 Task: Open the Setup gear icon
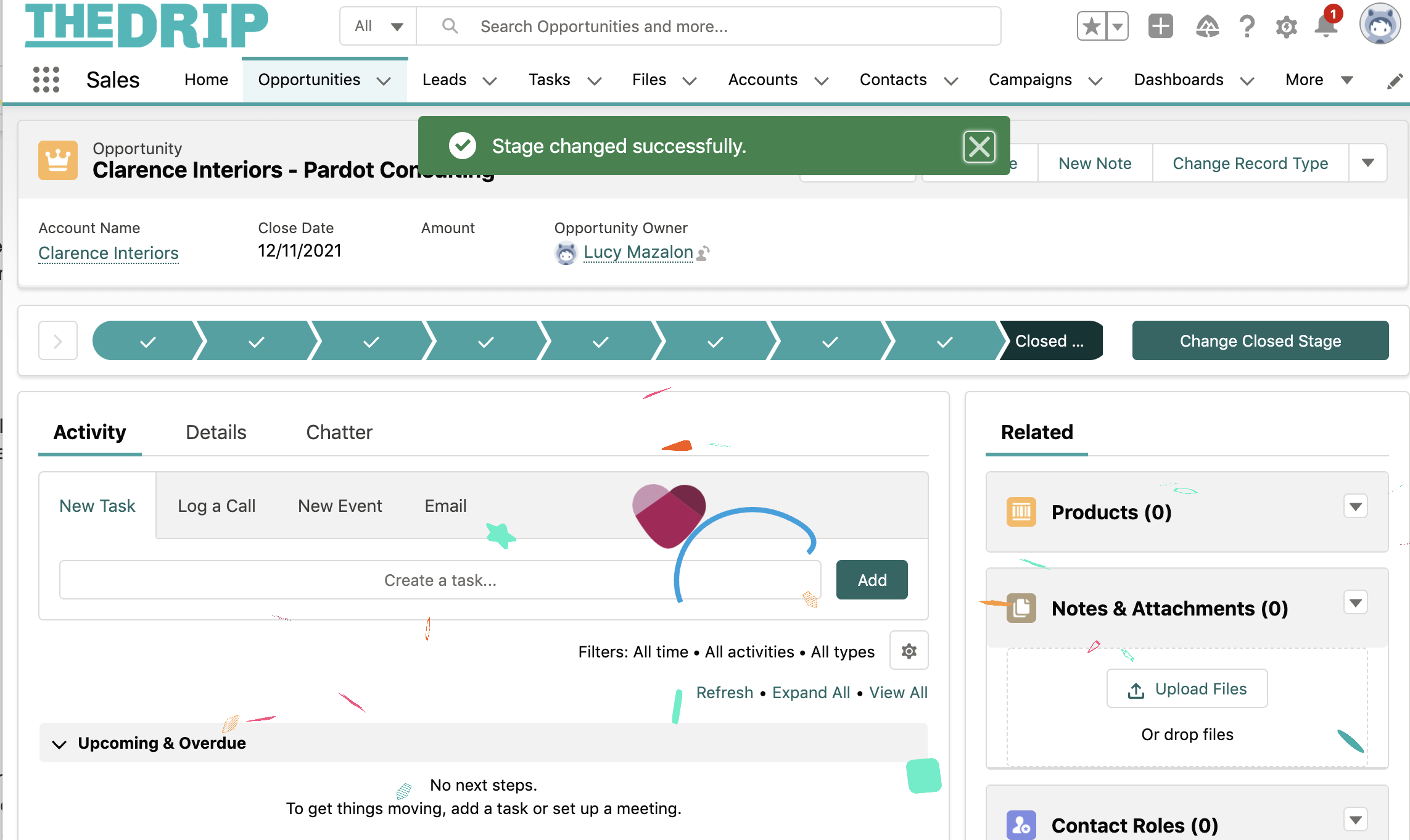pos(1286,27)
